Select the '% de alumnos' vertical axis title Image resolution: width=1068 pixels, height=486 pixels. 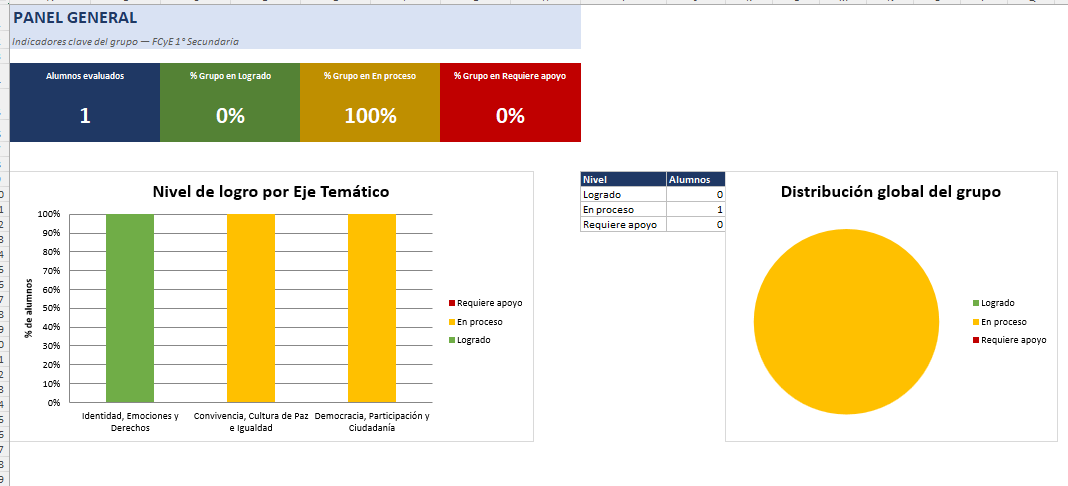coord(29,308)
